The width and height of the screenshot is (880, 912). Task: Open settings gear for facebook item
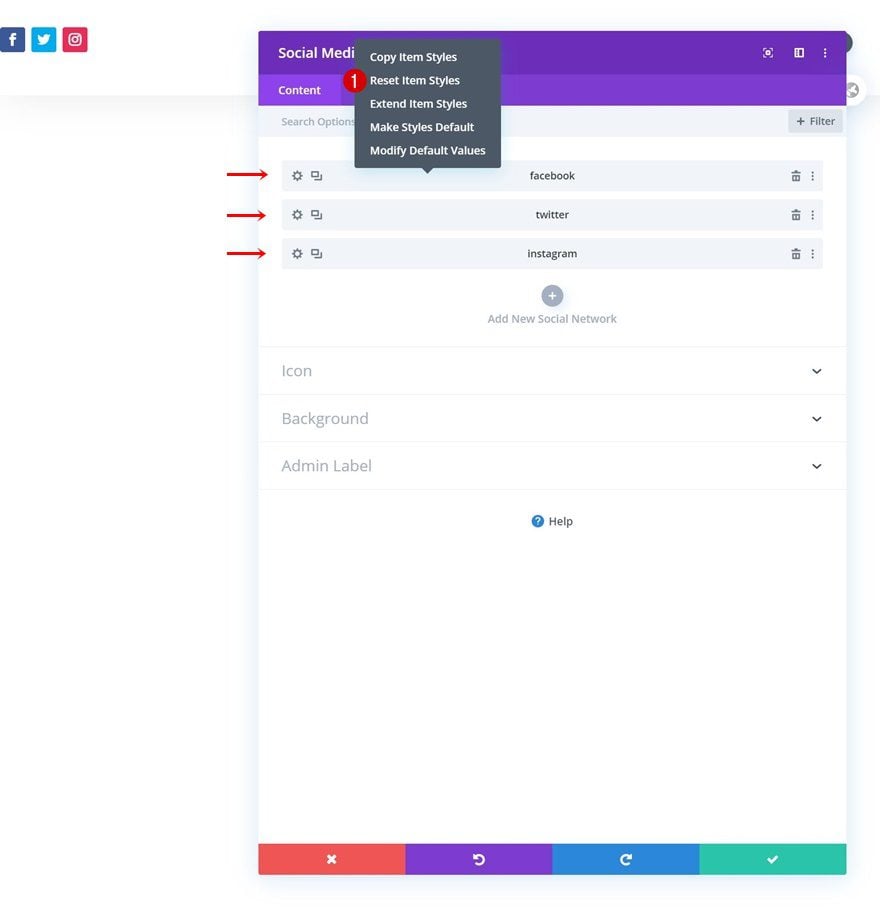(297, 176)
